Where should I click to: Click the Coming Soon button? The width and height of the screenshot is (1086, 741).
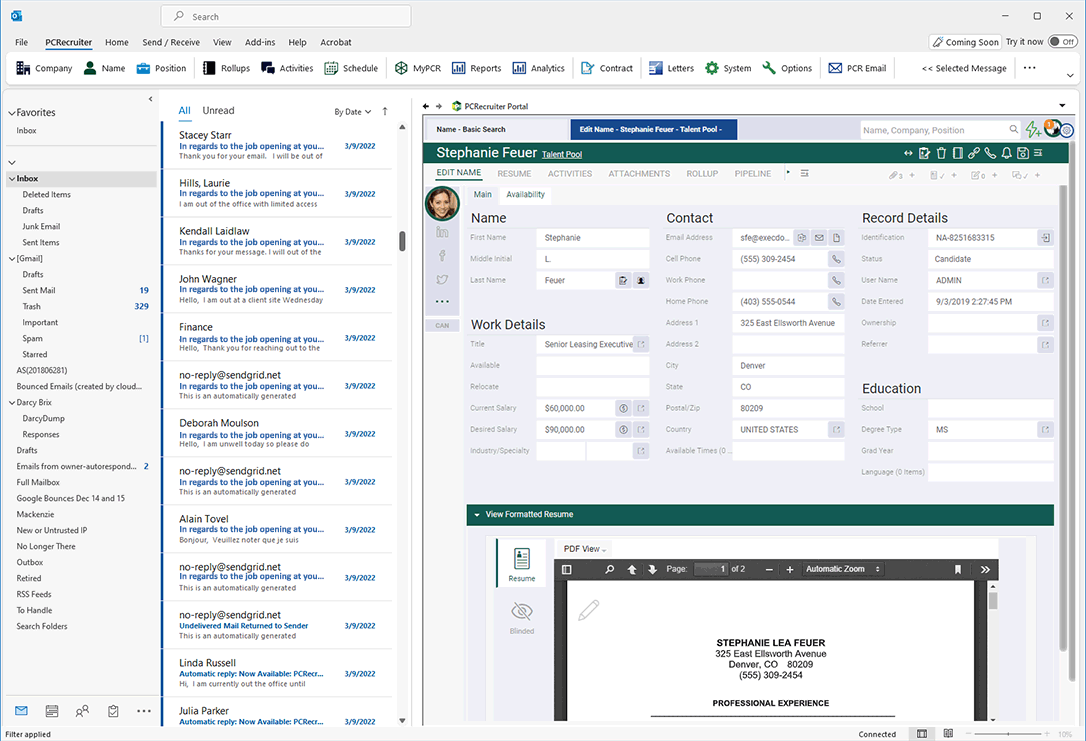click(965, 42)
